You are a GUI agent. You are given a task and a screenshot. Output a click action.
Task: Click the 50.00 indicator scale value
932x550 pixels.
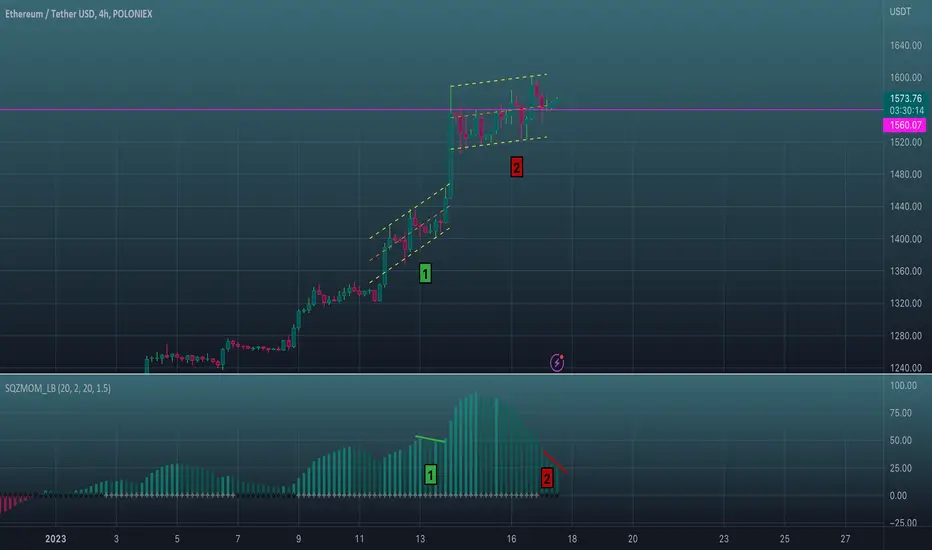point(900,440)
